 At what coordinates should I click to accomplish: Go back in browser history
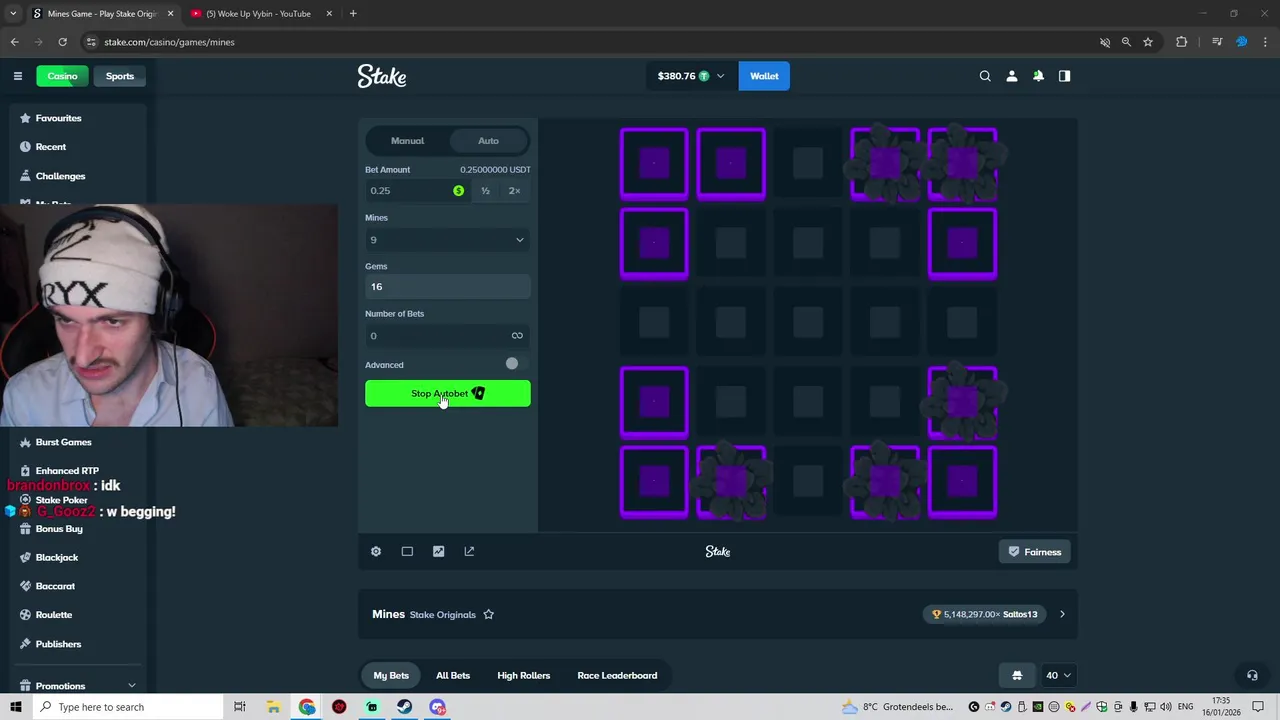(14, 42)
